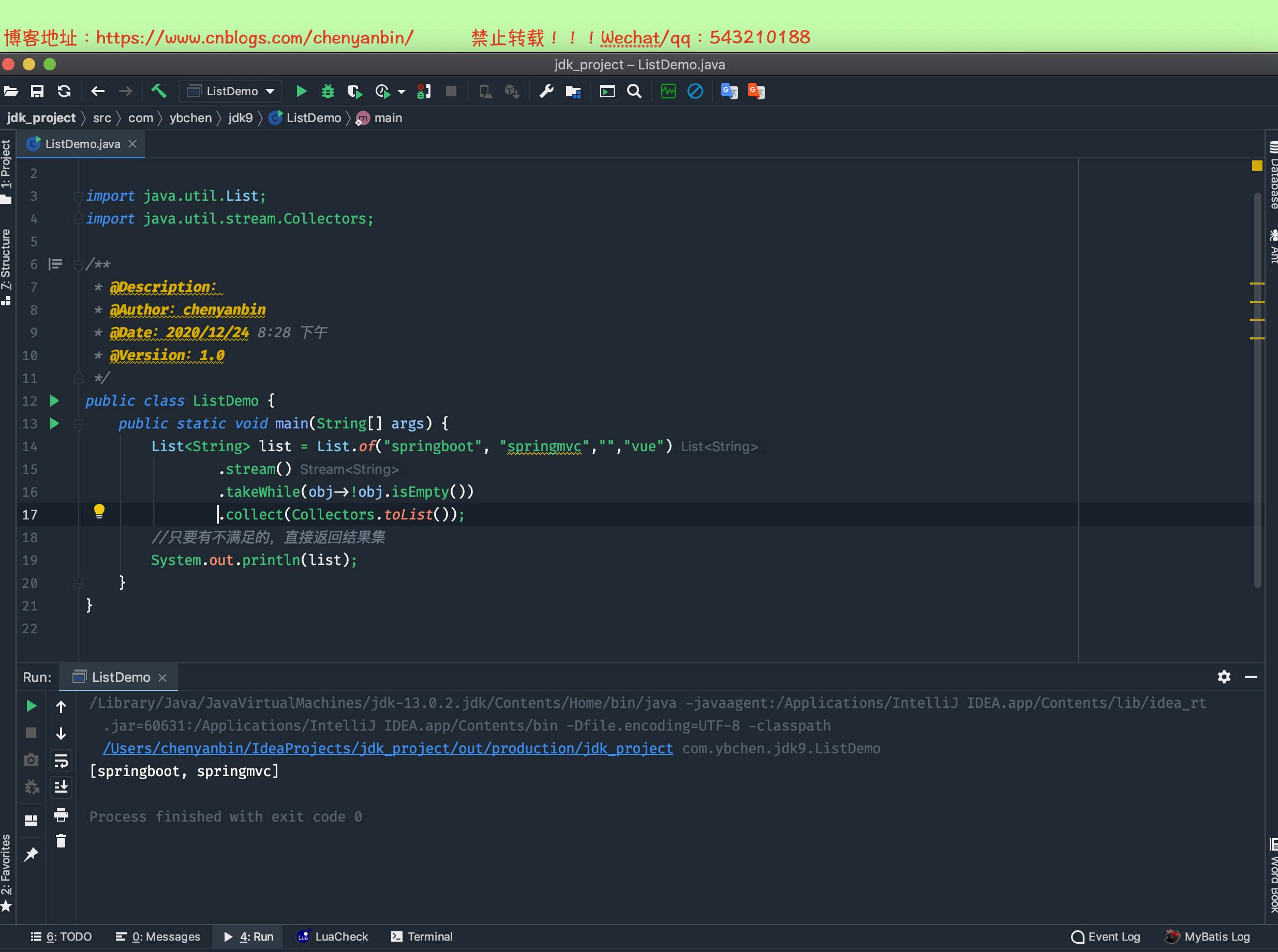Click the Synchronize refresh icon
This screenshot has width=1278, height=952.
click(64, 91)
